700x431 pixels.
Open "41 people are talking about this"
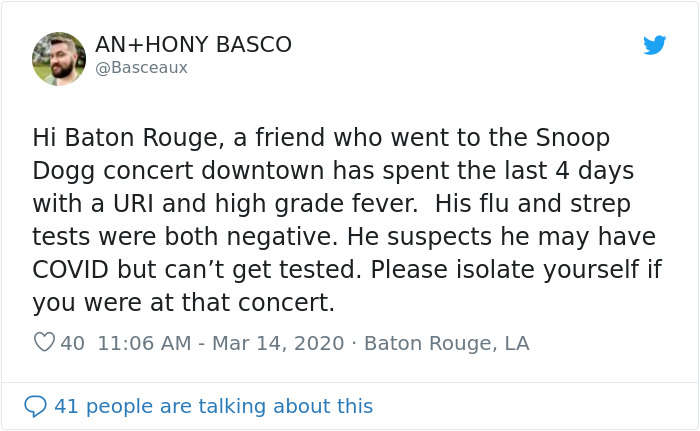213,406
